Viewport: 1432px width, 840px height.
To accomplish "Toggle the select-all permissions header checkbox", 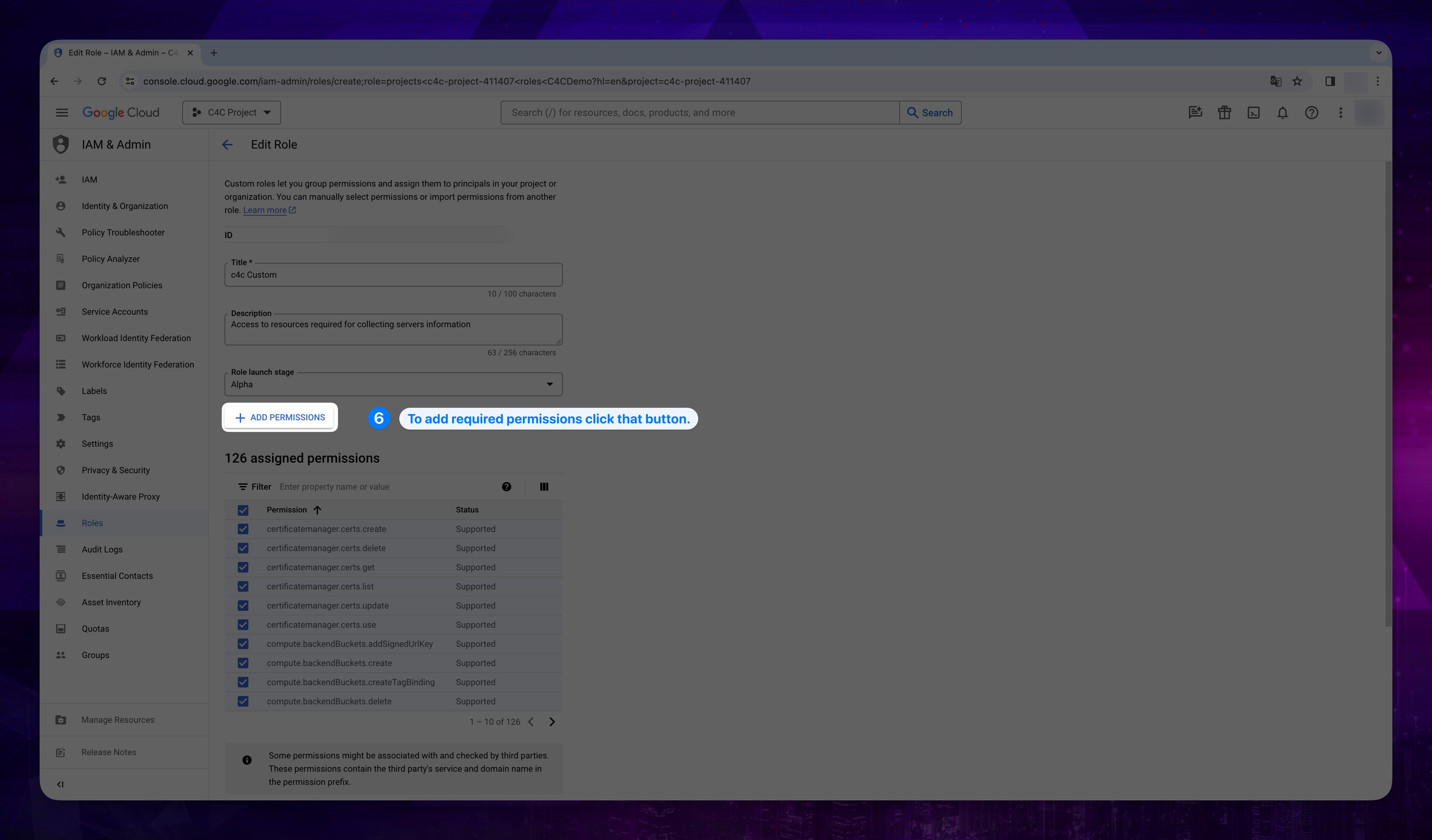I will click(x=243, y=510).
